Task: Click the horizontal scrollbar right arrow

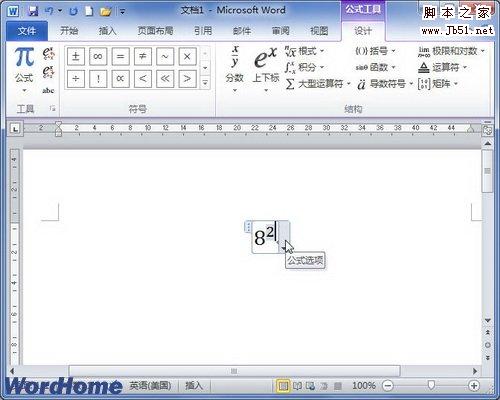Action: (475, 371)
